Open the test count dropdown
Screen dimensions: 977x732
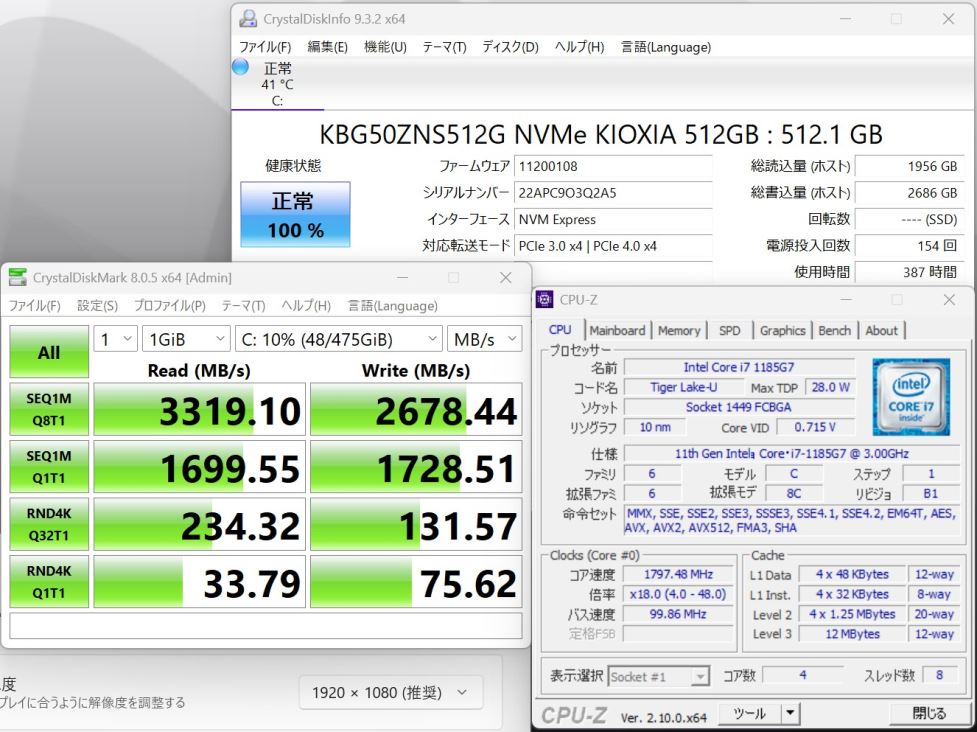point(116,340)
